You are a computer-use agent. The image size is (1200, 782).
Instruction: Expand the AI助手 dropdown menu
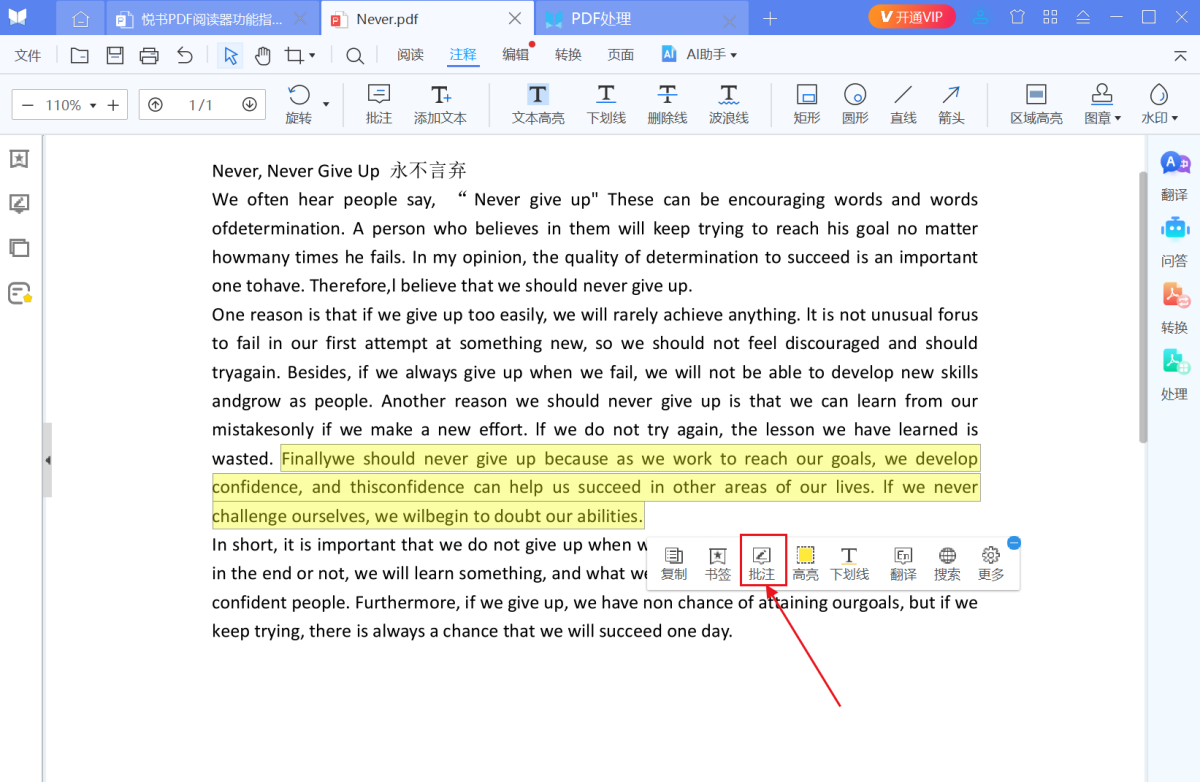(699, 55)
